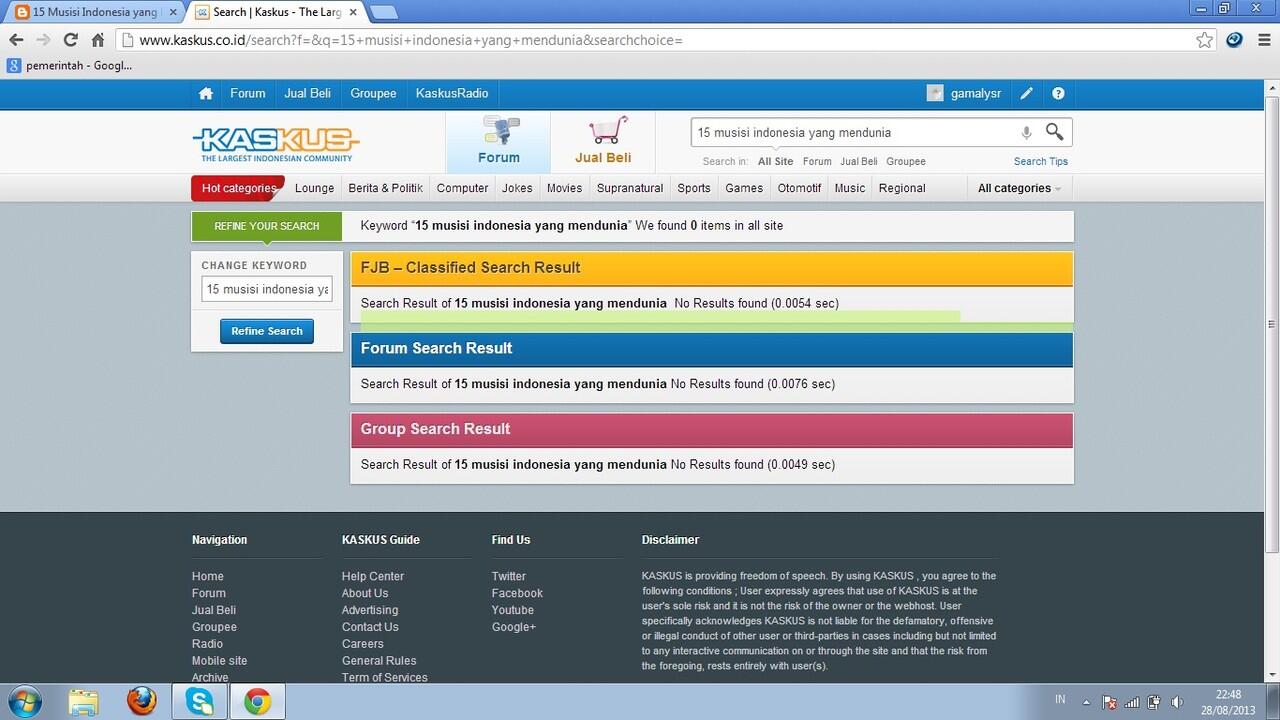This screenshot has width=1280, height=720.
Task: Click the volume speaker tray icon
Action: pyautogui.click(x=1177, y=702)
